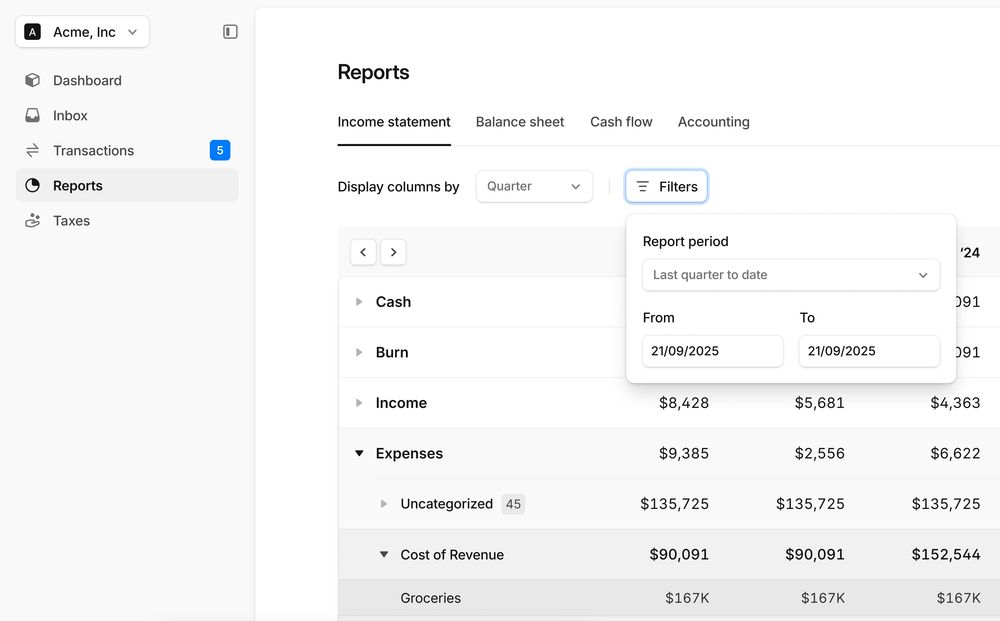This screenshot has width=1000, height=621.
Task: Click the Dashboard cube icon
Action: click(33, 80)
